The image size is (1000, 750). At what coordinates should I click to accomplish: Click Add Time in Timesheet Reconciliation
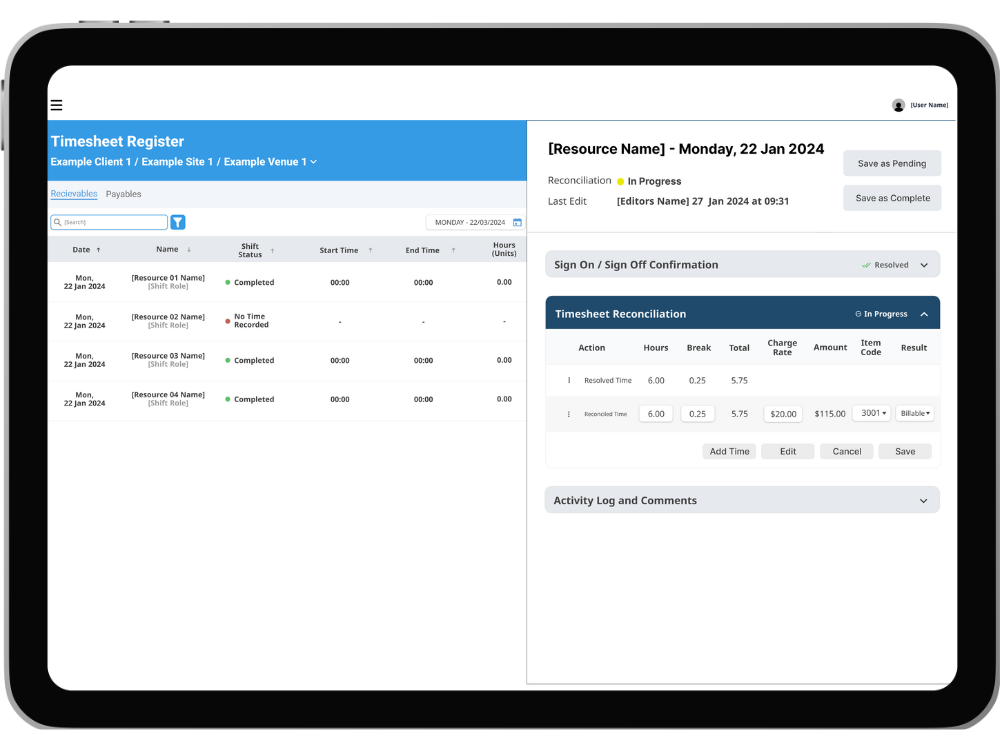(729, 451)
